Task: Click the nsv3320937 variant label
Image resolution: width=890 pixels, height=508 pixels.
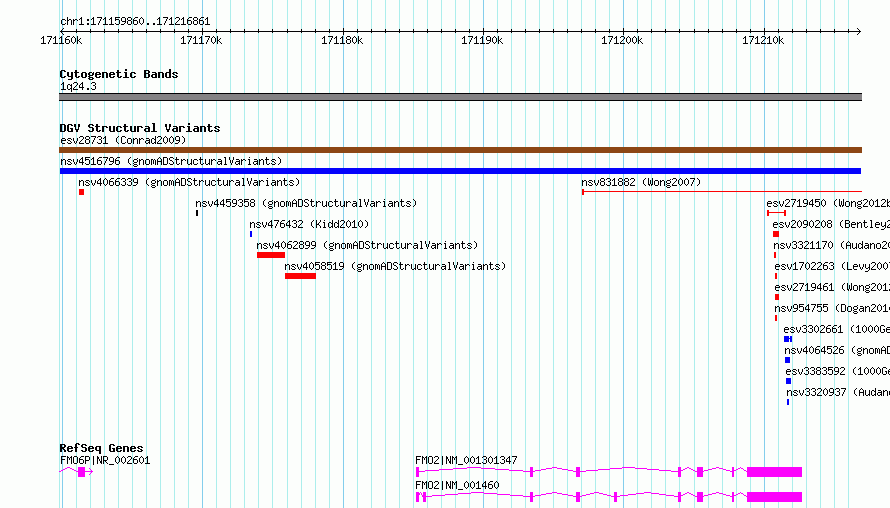Action: [x=838, y=392]
